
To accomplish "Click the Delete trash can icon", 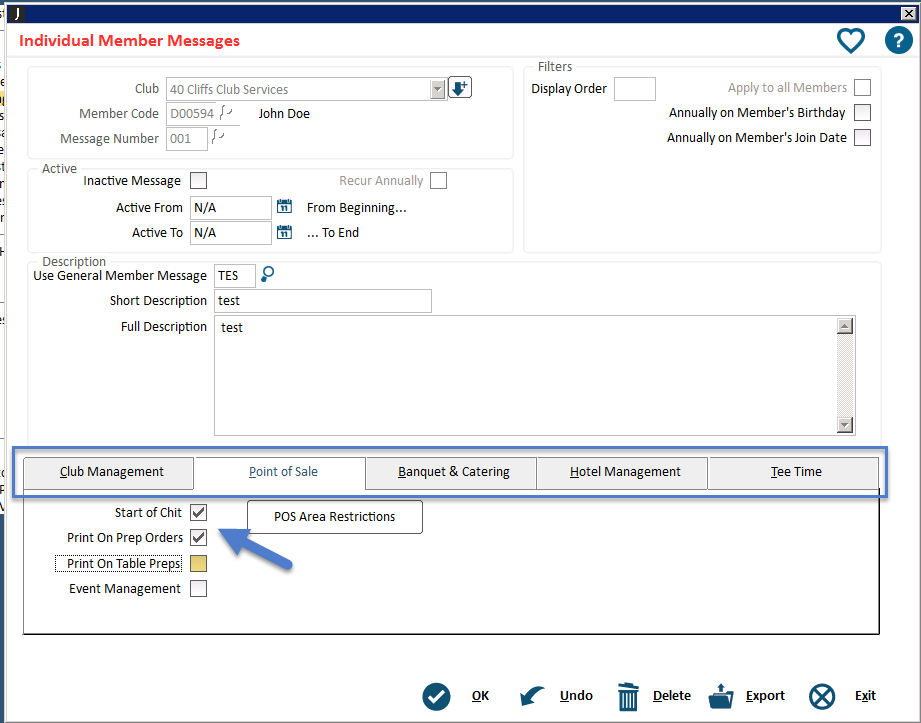I will (628, 696).
